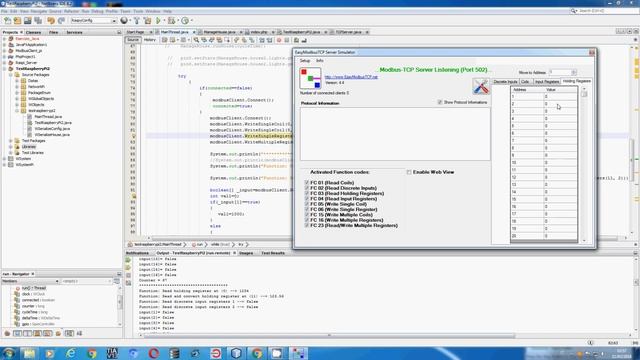This screenshot has height=360, width=640.
Task: Click Profile Project clock icon
Action: click(185, 20)
